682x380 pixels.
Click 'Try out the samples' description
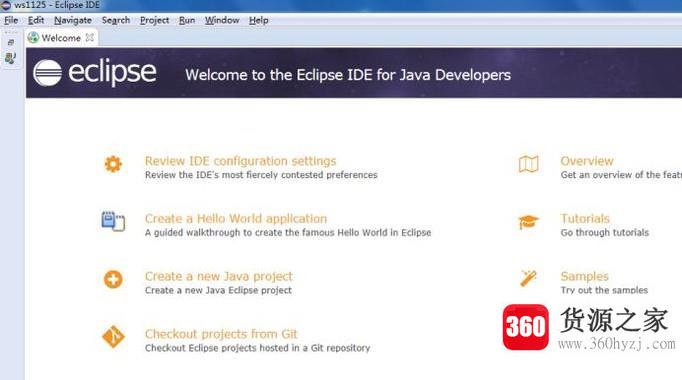point(604,290)
